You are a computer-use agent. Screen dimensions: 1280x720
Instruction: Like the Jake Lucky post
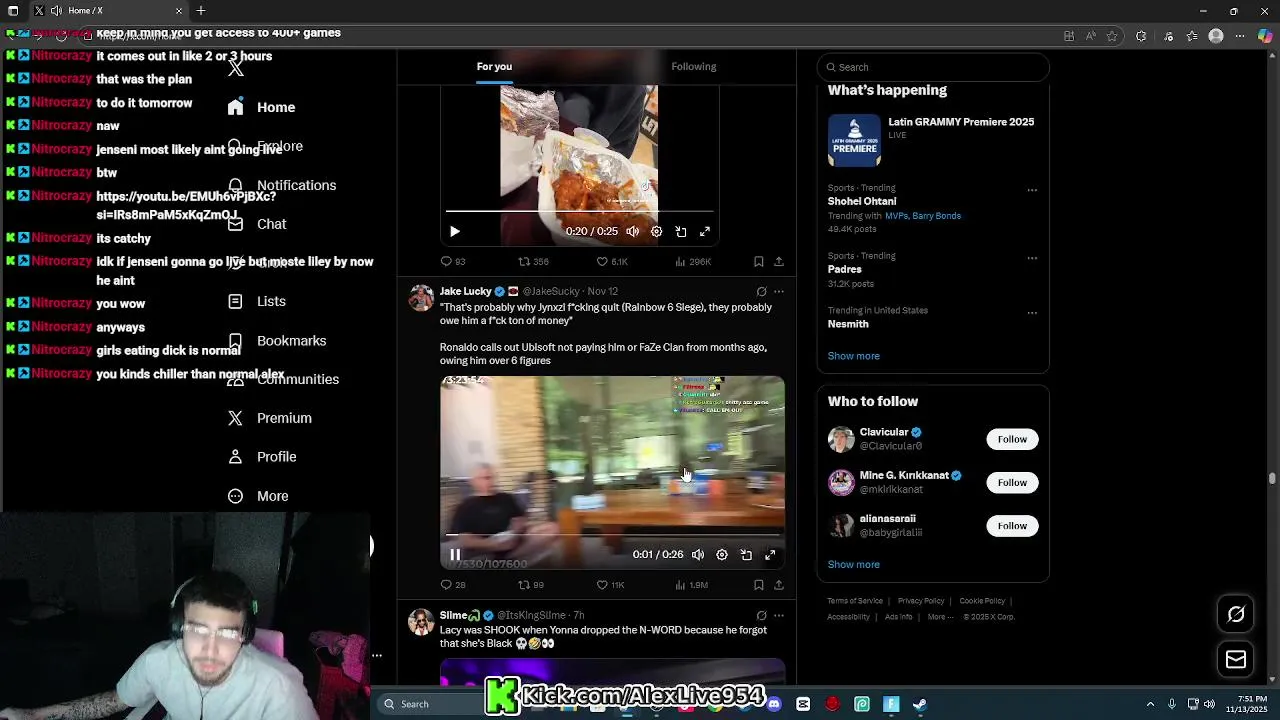point(610,584)
